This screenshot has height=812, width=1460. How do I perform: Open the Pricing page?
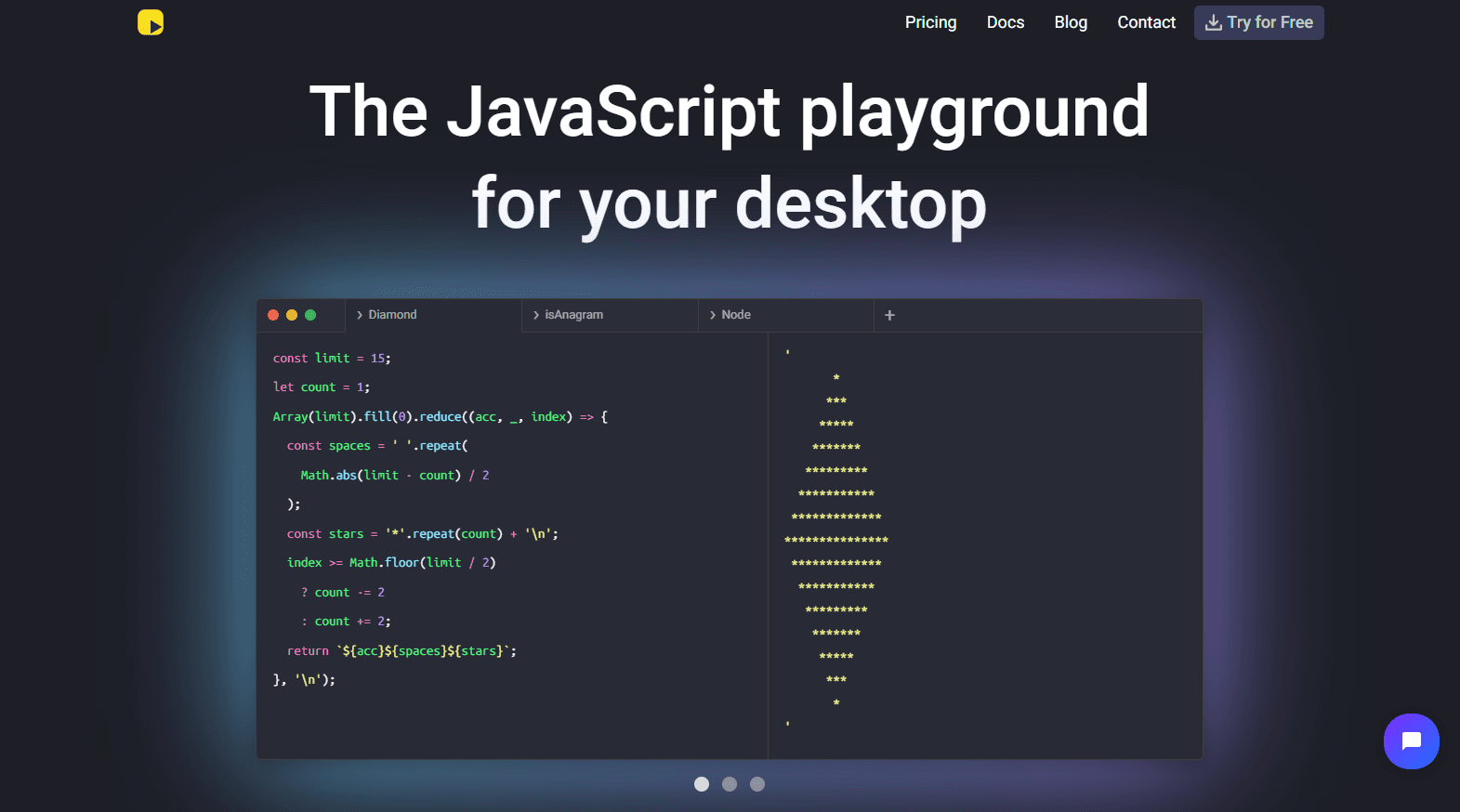click(930, 22)
